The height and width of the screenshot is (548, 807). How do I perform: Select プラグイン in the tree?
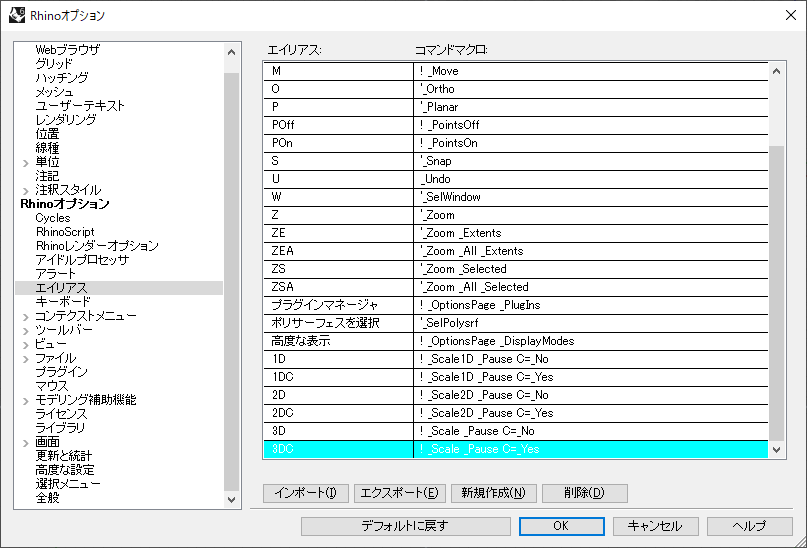(x=61, y=372)
